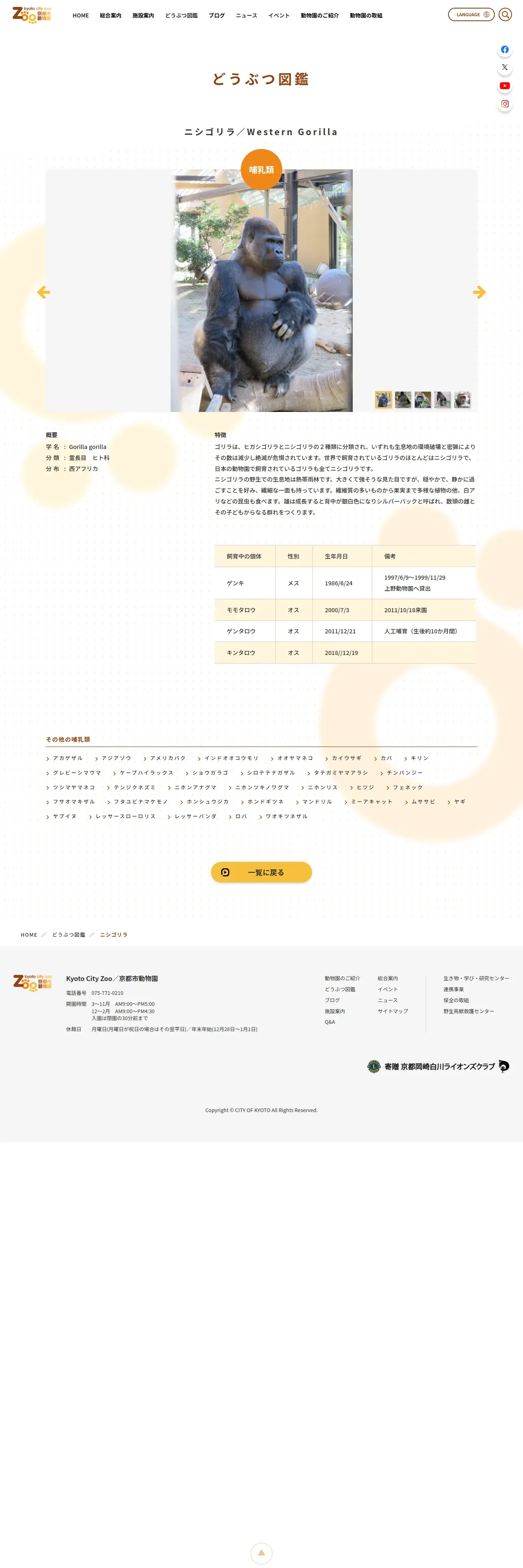Click the どうぶつ図鑑 breadcrumb link
Image resolution: width=523 pixels, height=1568 pixels.
(x=69, y=935)
